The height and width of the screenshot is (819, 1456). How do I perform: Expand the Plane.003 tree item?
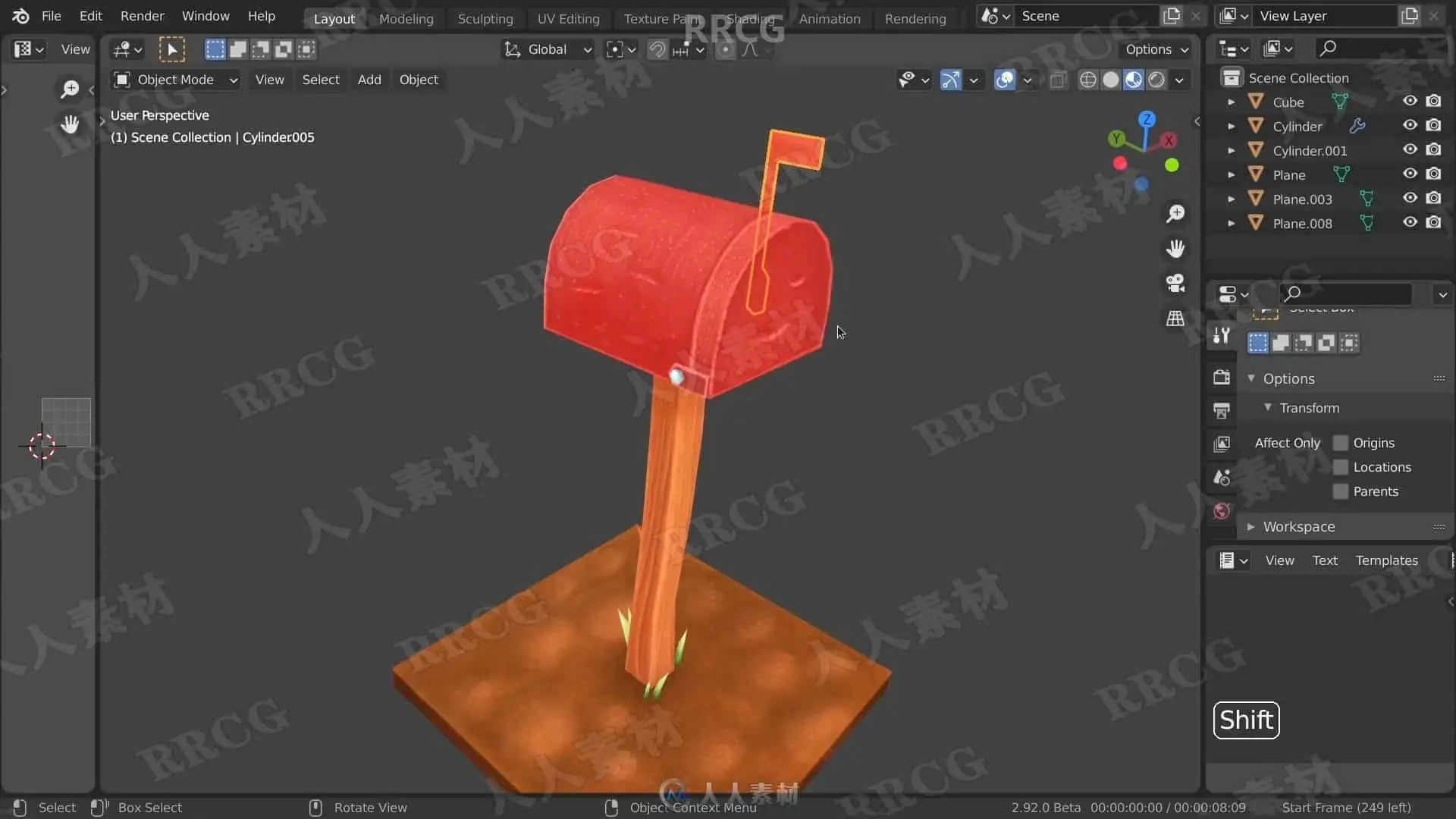[1231, 199]
